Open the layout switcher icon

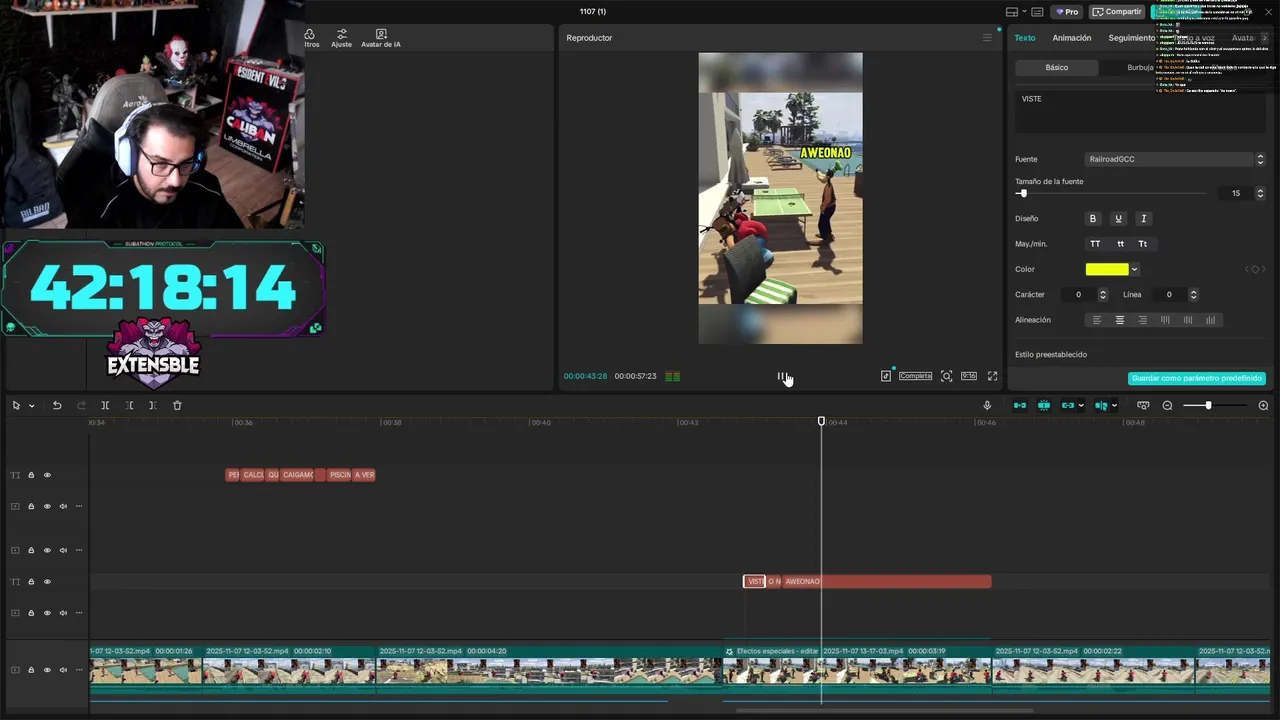1012,12
